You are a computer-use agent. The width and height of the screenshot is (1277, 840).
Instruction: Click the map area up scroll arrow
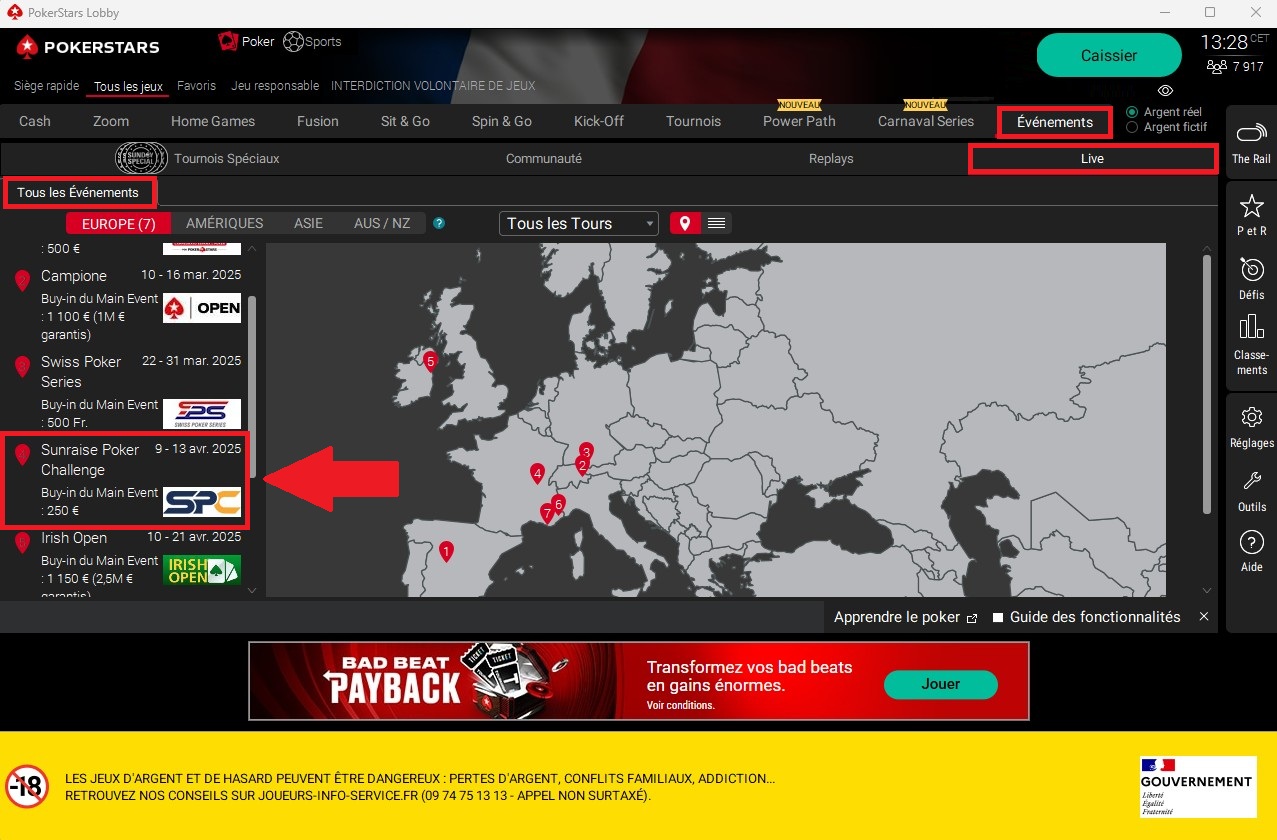[x=1207, y=249]
